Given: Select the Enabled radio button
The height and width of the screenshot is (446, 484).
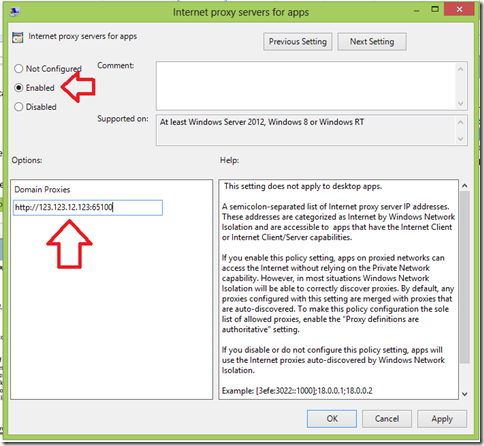Looking at the screenshot, I should 19,88.
